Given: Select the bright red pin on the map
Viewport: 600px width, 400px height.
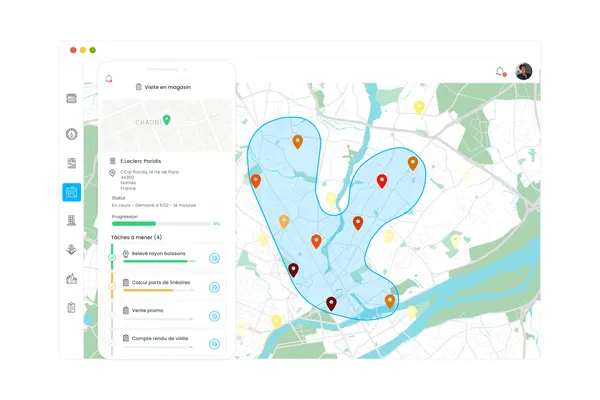Looking at the screenshot, I should pos(382,181).
